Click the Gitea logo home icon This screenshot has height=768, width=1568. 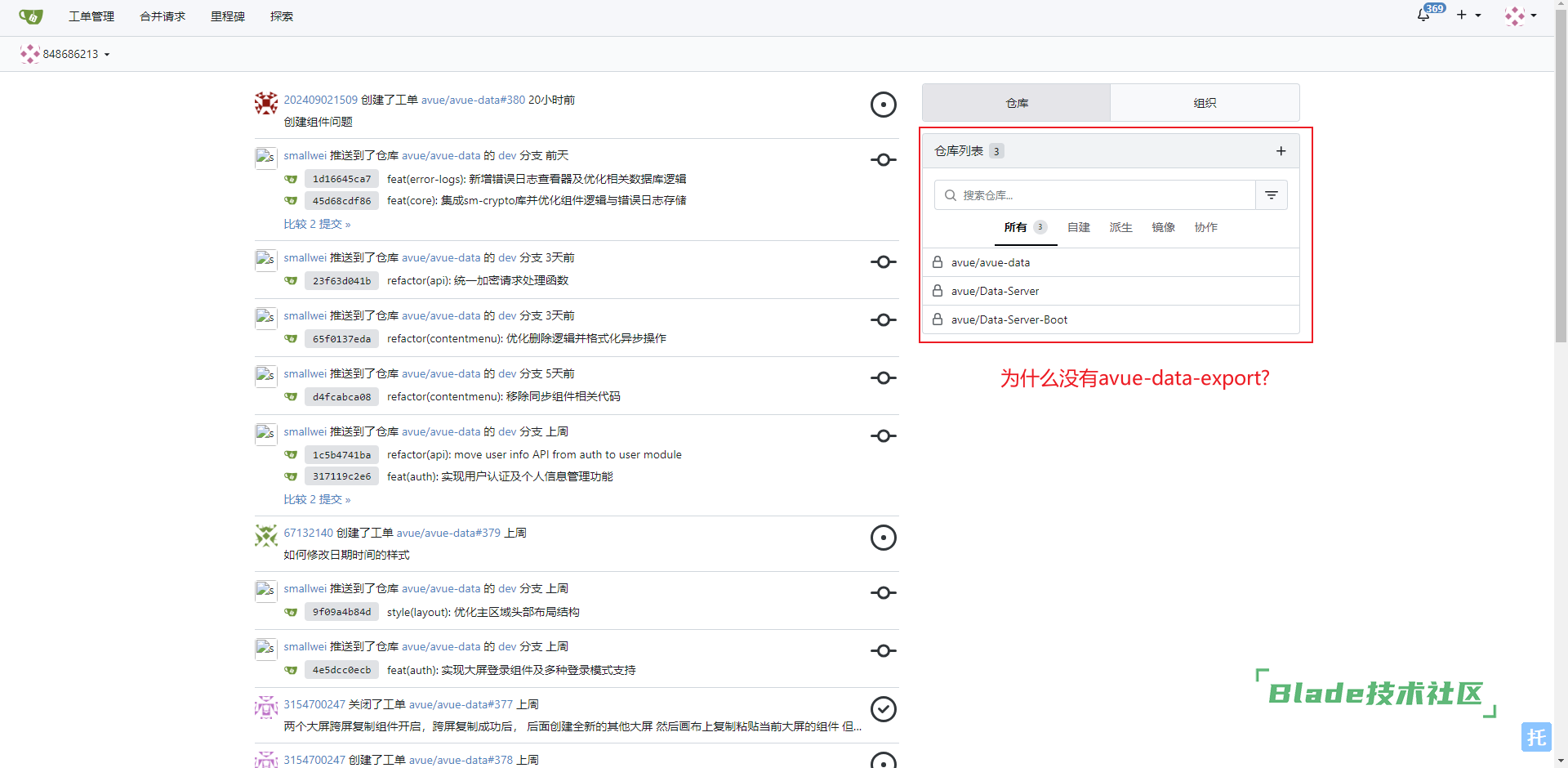tap(31, 16)
